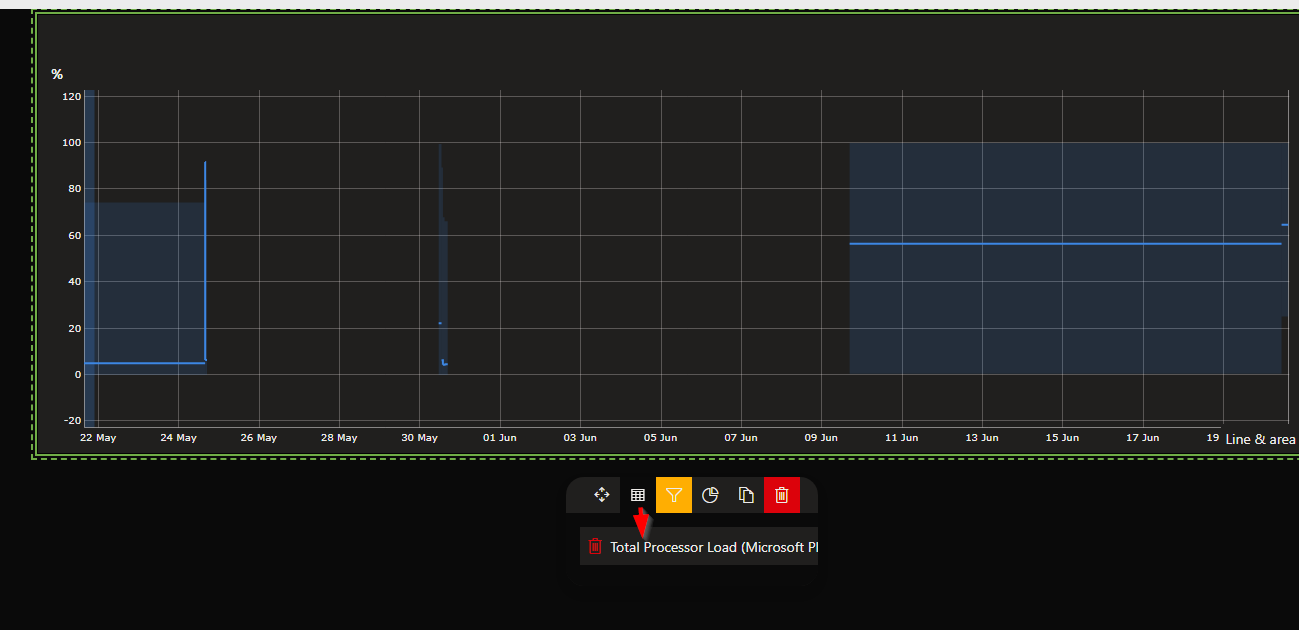Click the 01 Jun x-axis date label
This screenshot has height=630, width=1299.
(x=500, y=438)
